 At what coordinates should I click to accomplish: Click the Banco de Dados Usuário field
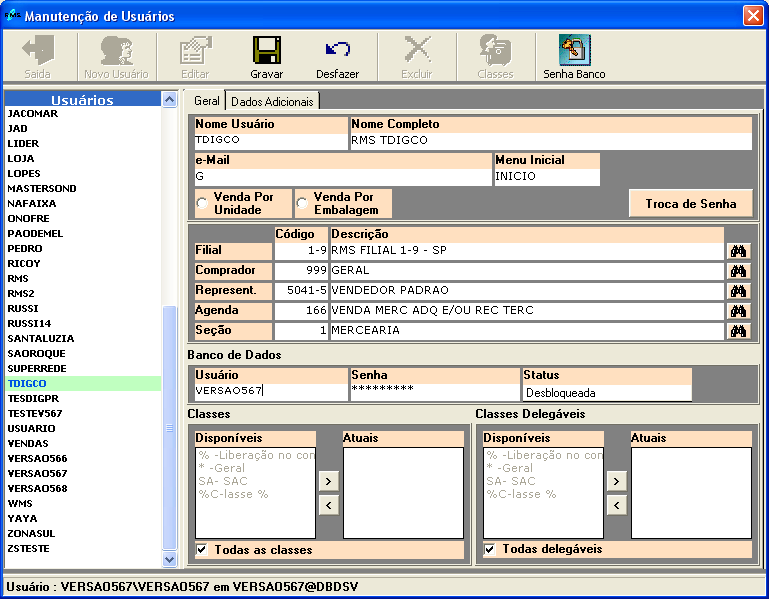(271, 391)
